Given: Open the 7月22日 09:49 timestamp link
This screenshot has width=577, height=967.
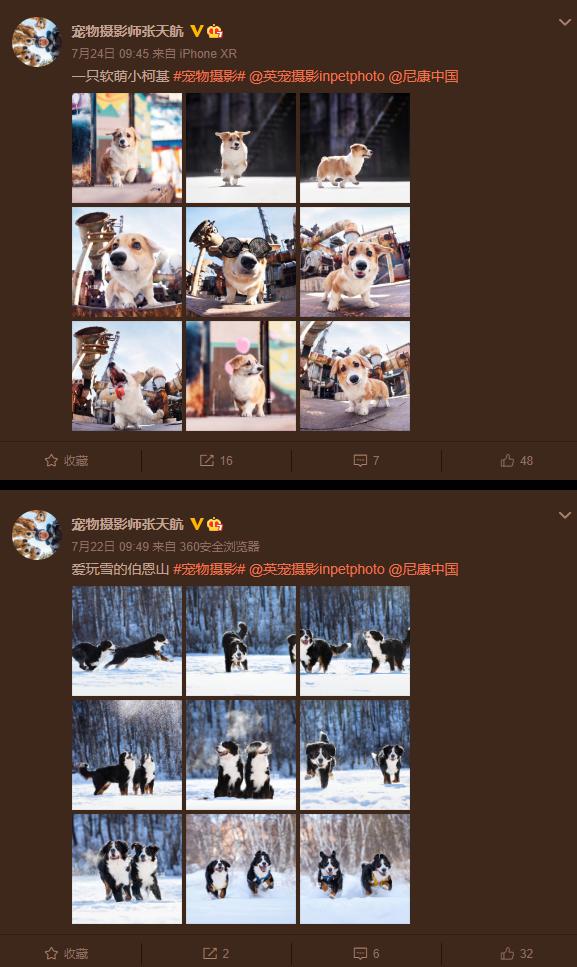Looking at the screenshot, I should (110, 546).
